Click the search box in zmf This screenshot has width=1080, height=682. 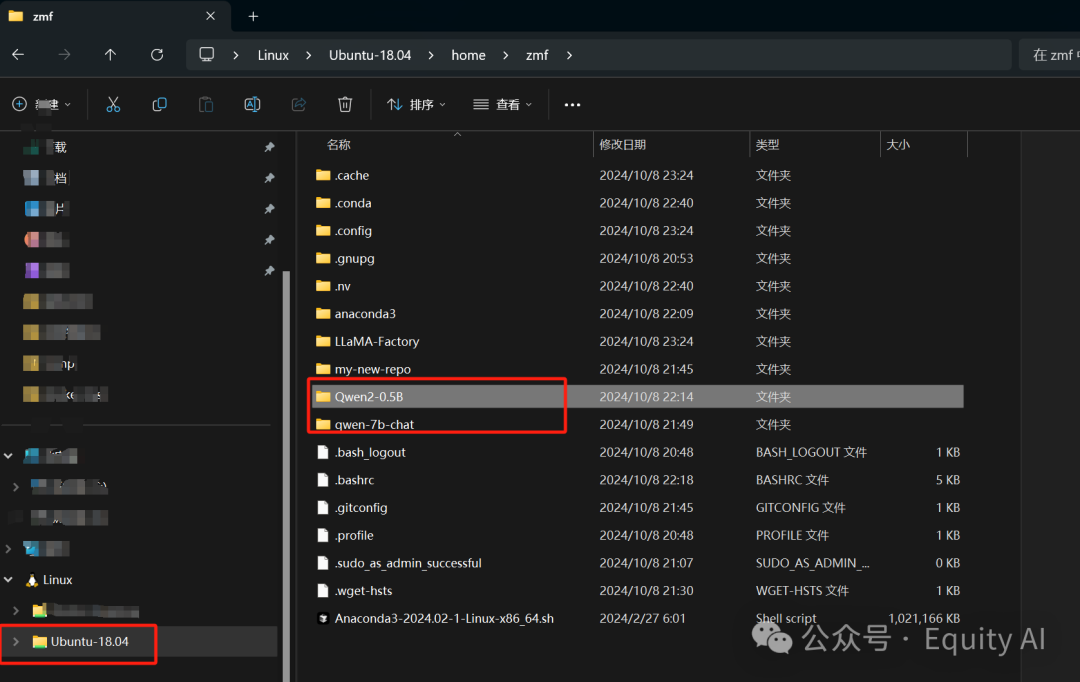(1050, 55)
